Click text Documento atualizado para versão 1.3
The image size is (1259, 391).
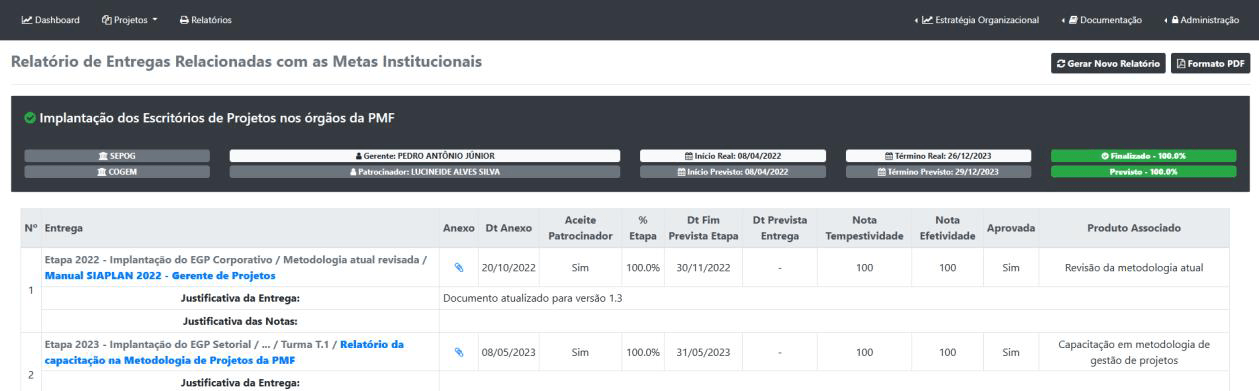tap(533, 299)
